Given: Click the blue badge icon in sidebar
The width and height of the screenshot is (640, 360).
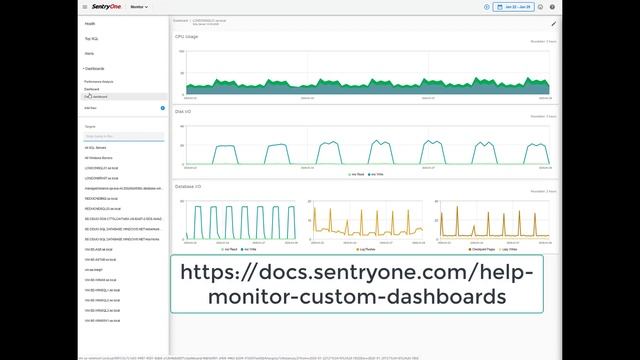Looking at the screenshot, I should point(162,108).
